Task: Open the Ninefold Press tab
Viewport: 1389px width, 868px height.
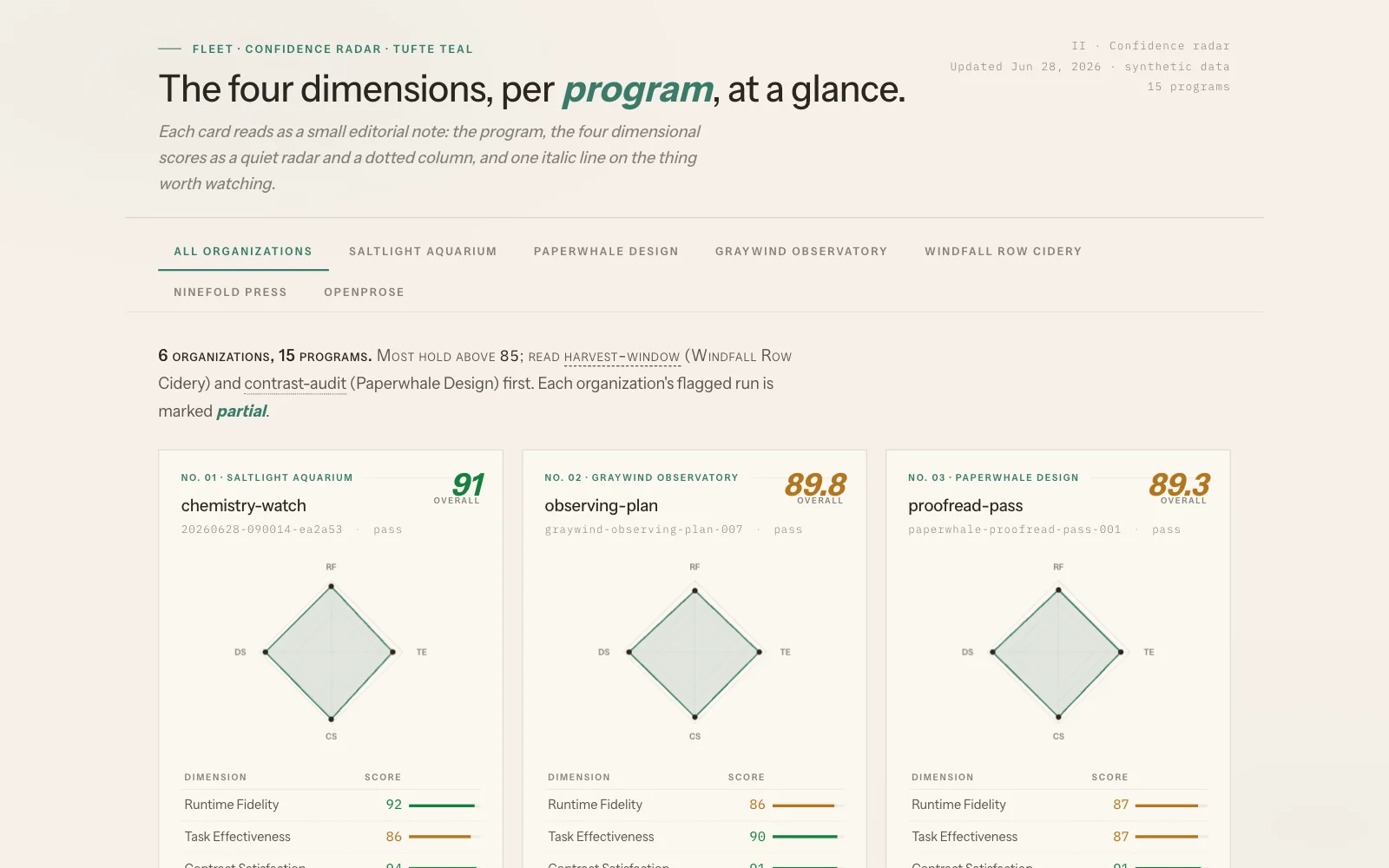Action: (x=230, y=293)
